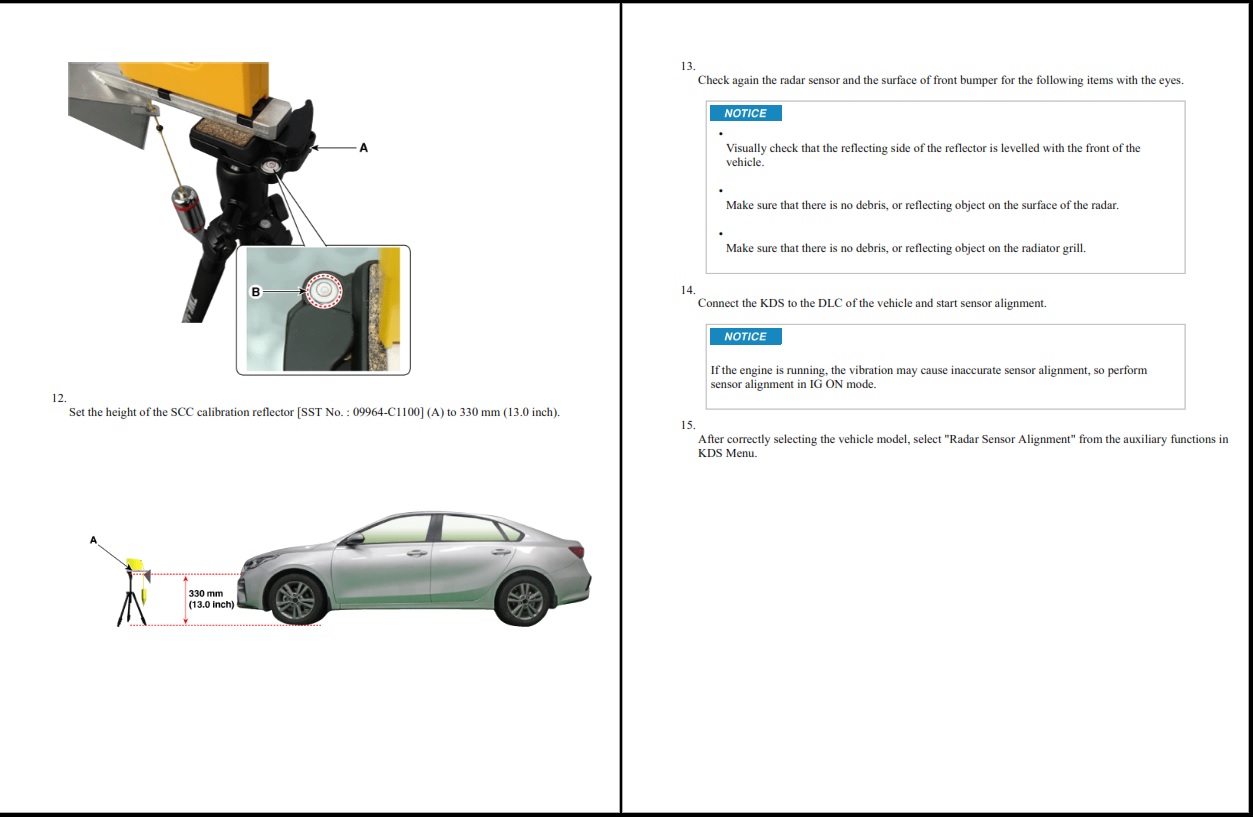This screenshot has height=817, width=1253.
Task: Click the notice text 'If the engine is running'
Action: click(x=929, y=377)
